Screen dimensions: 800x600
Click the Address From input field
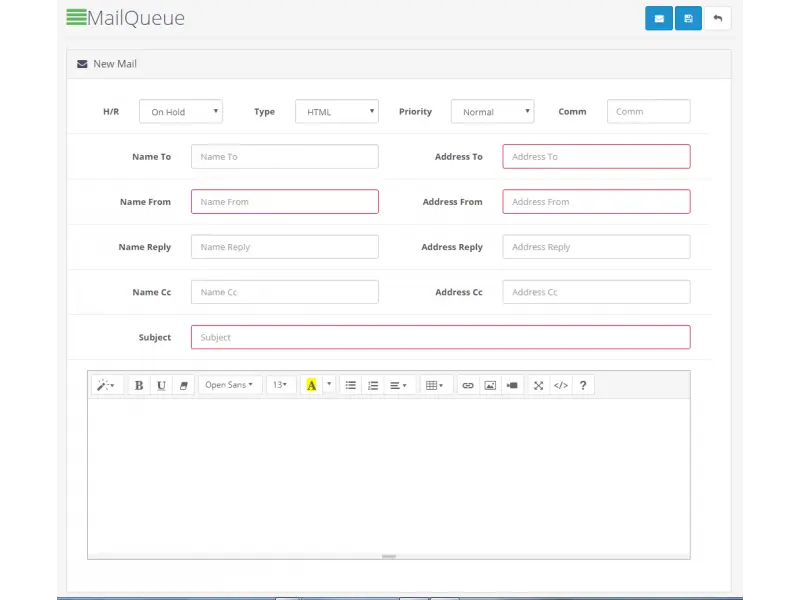pyautogui.click(x=596, y=202)
